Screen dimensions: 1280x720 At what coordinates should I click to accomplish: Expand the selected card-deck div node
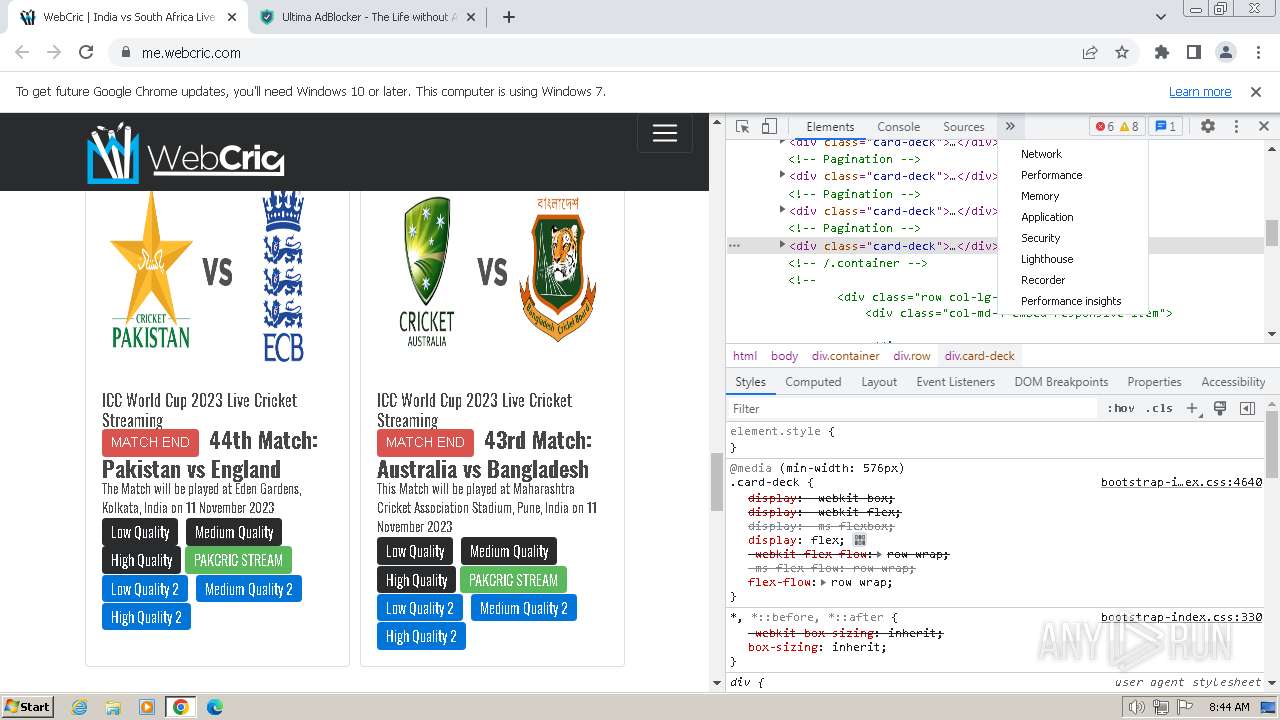782,245
